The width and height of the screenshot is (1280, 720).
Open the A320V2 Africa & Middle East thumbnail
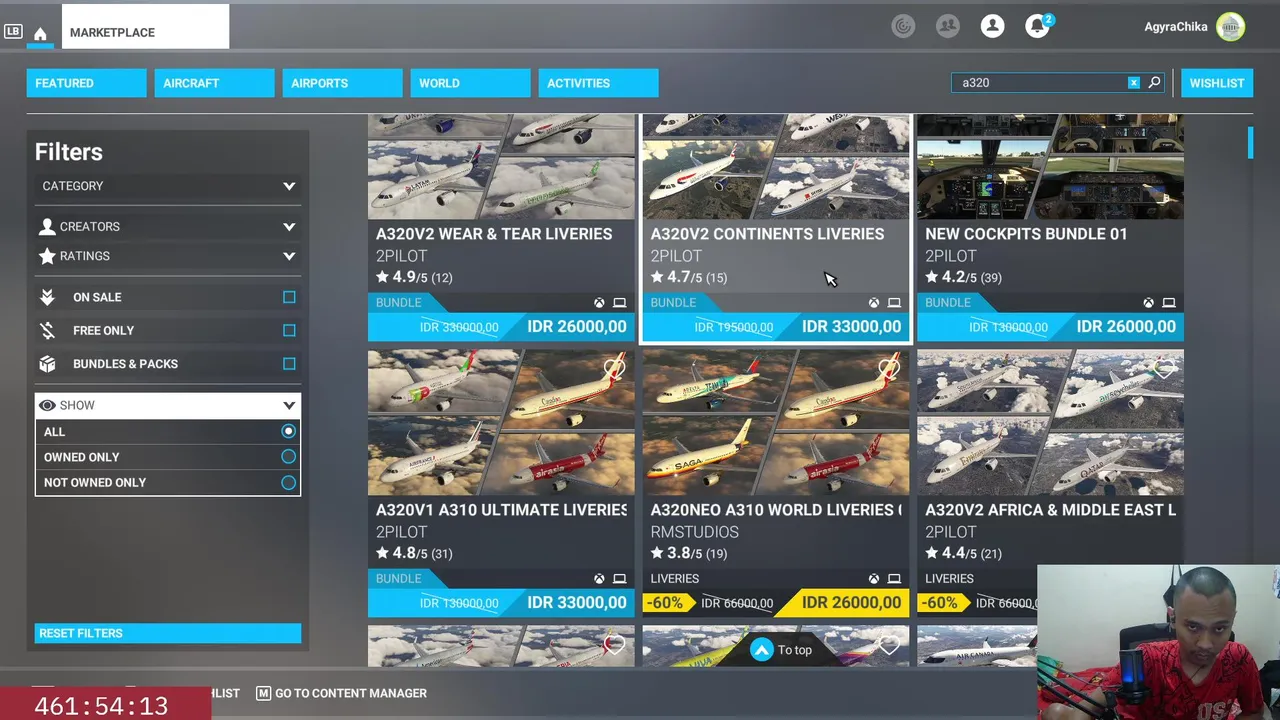1050,422
